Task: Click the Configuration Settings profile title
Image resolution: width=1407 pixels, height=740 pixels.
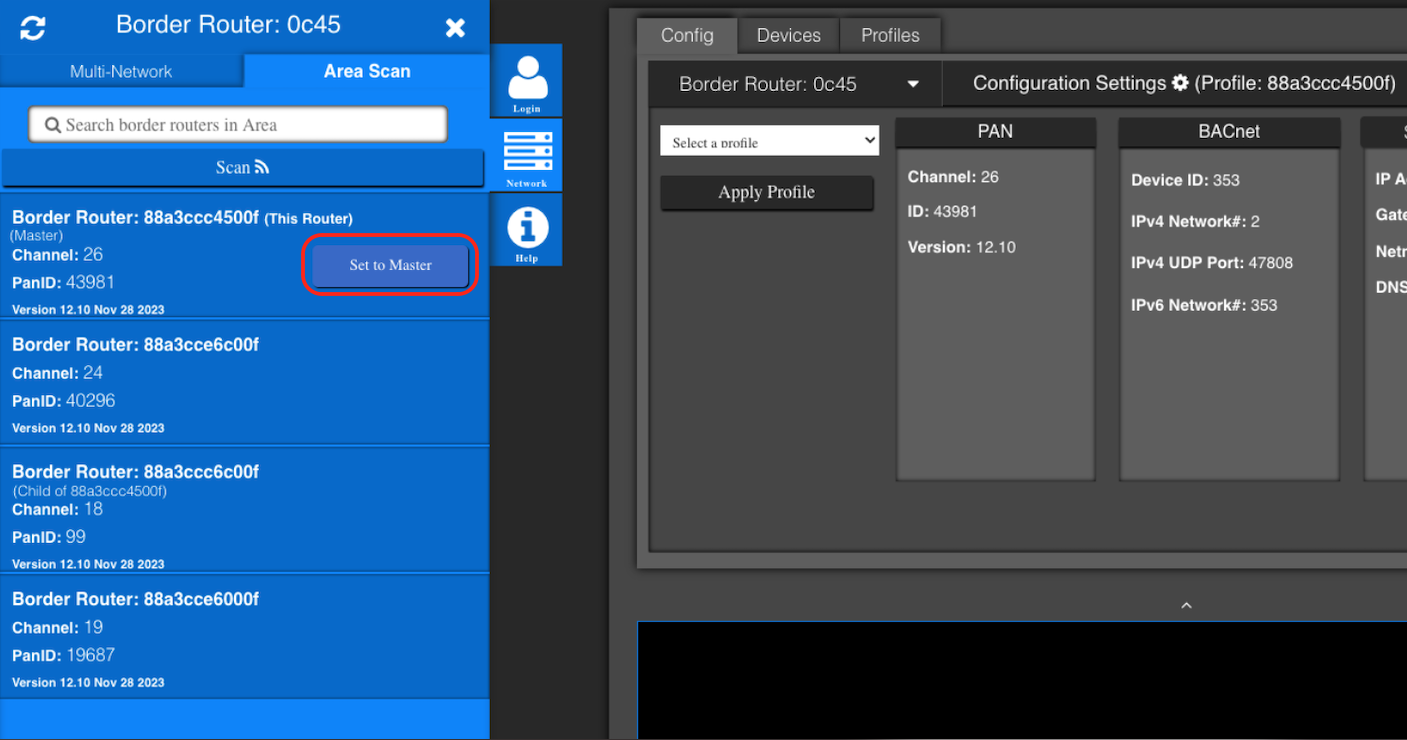Action: (x=1184, y=83)
